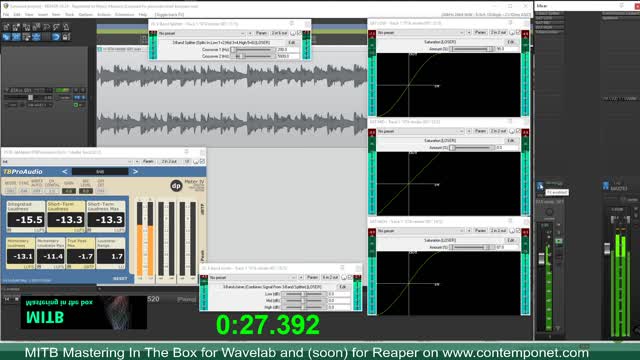Click the plus button in 3-Band Joiner
This screenshot has height=360, width=640.
pos(301,278)
